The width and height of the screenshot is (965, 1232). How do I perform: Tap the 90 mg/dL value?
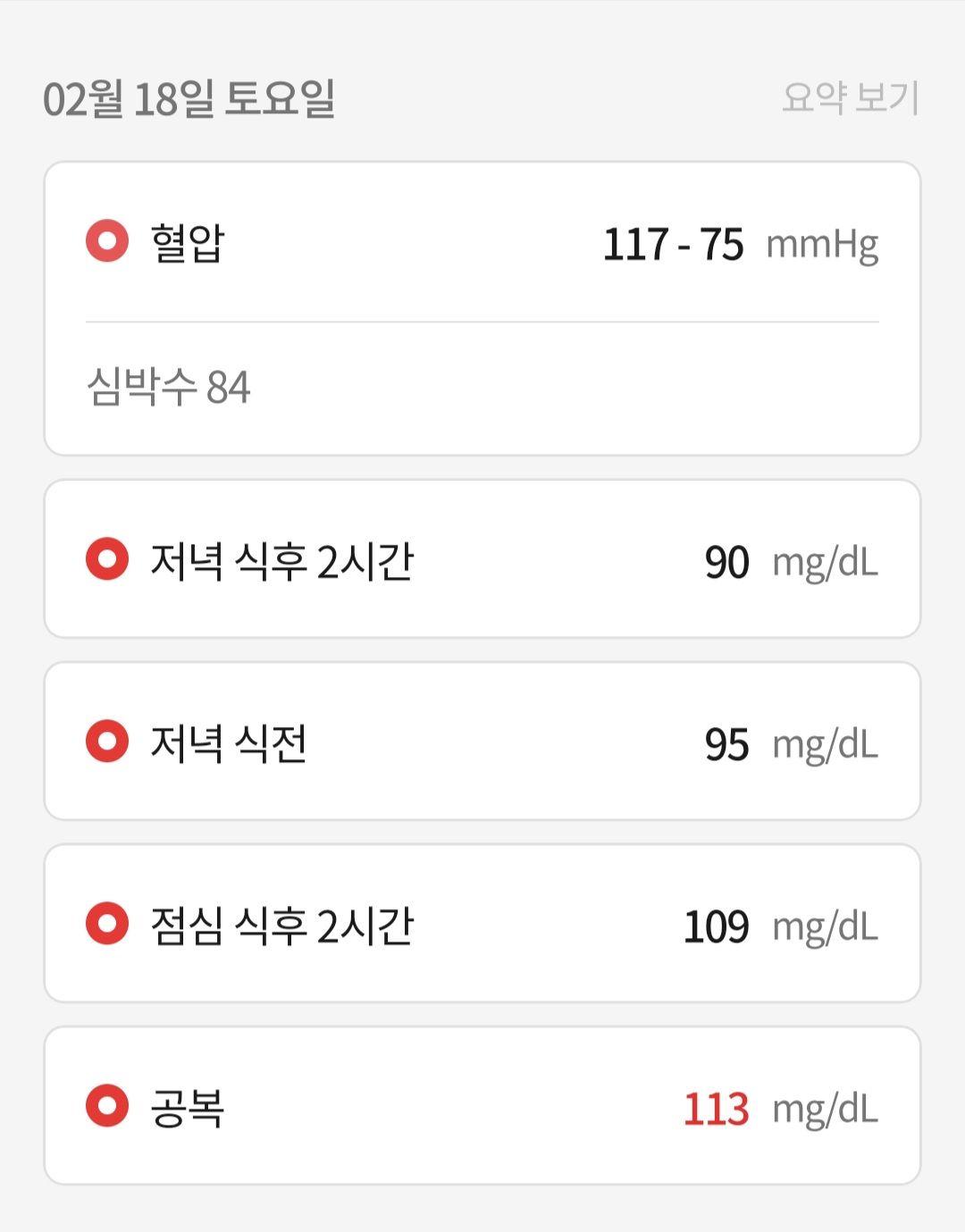pos(792,562)
